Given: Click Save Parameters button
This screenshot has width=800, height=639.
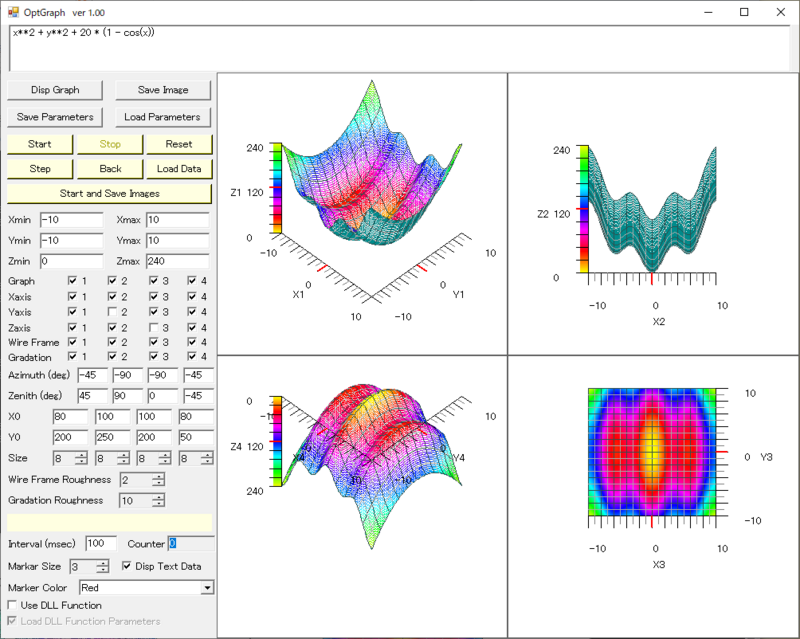Looking at the screenshot, I should tap(55, 117).
